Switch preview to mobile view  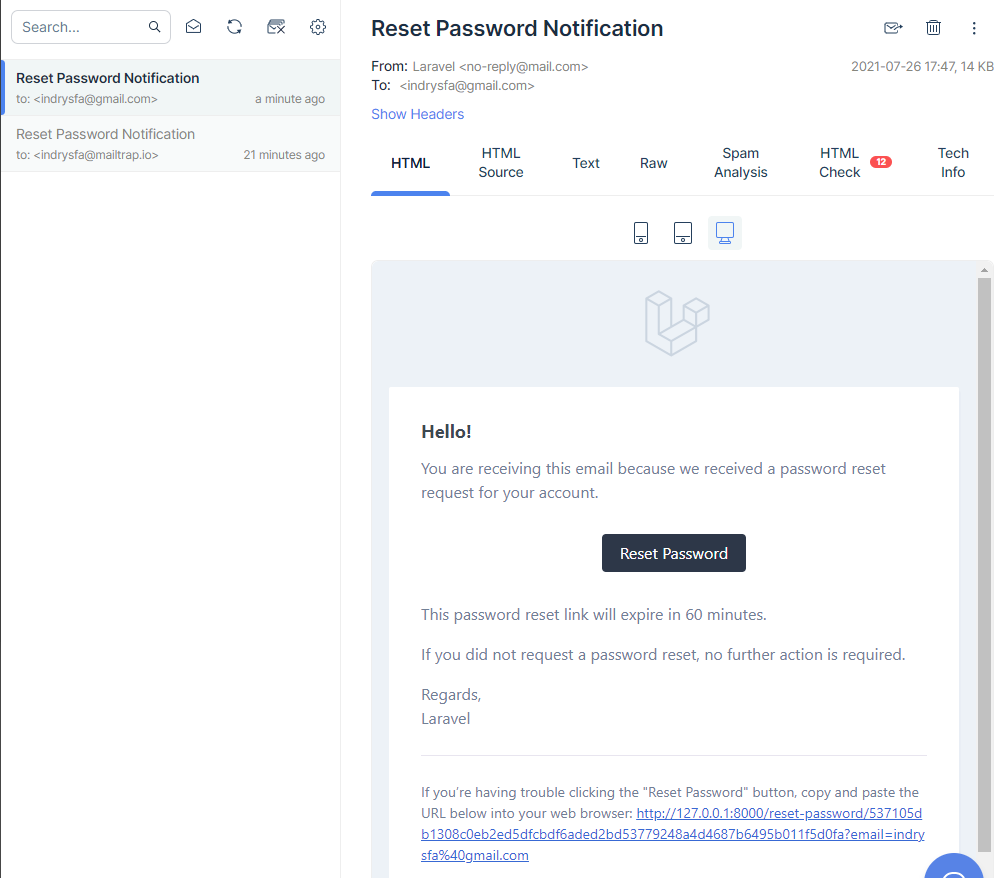tap(641, 233)
